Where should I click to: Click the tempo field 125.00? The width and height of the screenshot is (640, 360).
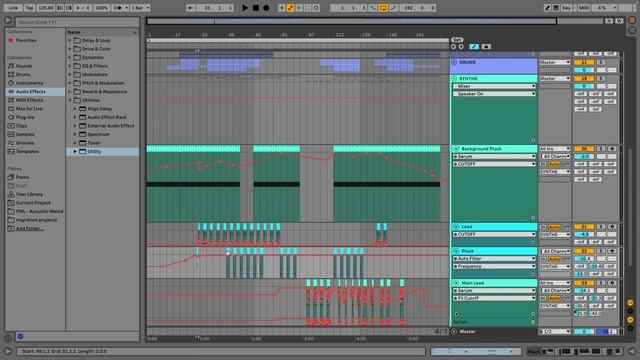pos(46,8)
